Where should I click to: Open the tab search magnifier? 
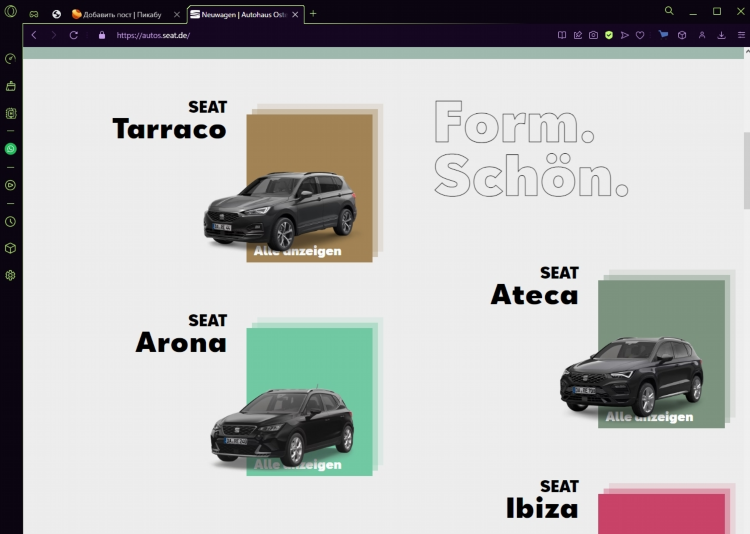[x=669, y=11]
